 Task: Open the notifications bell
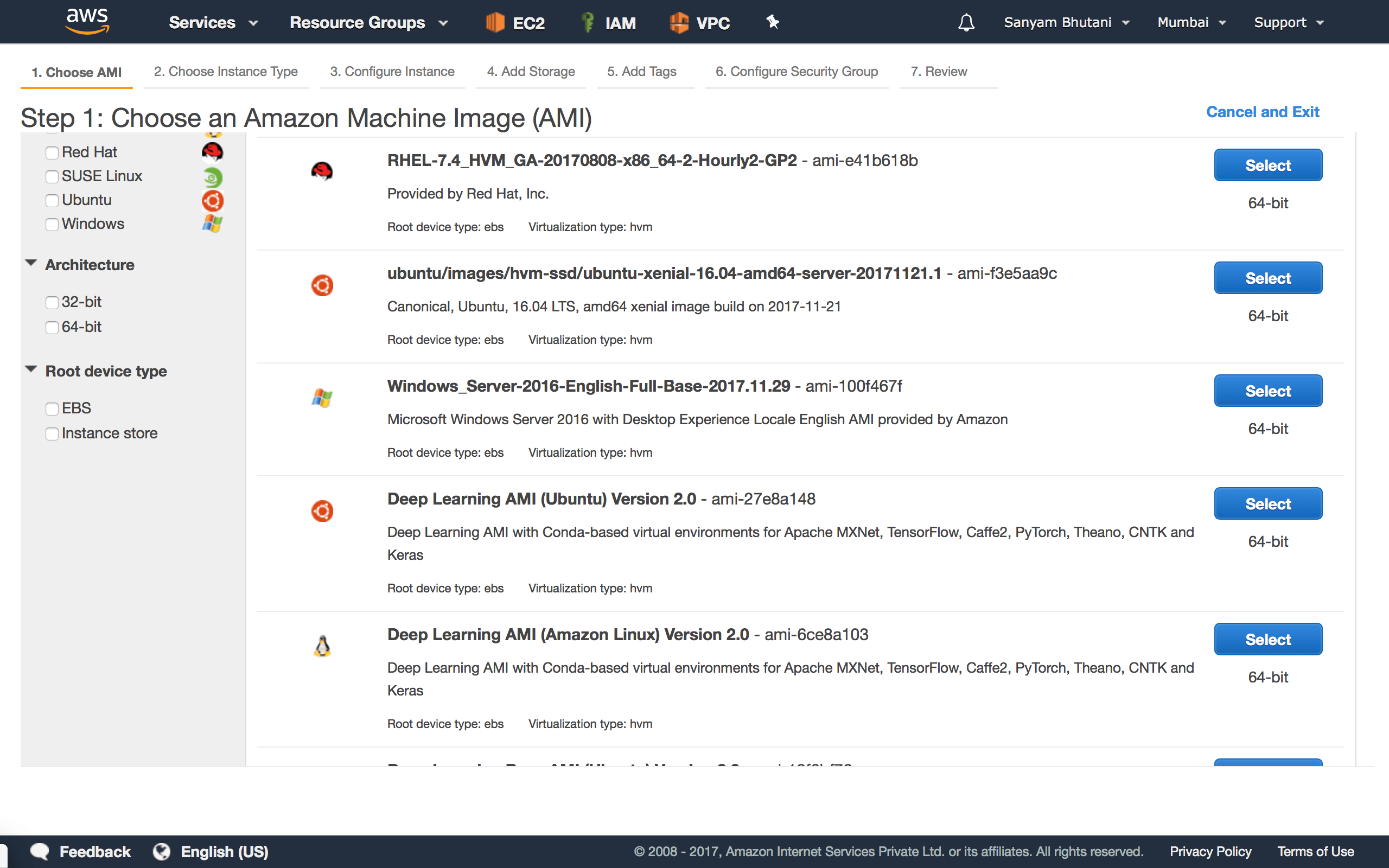click(x=966, y=23)
